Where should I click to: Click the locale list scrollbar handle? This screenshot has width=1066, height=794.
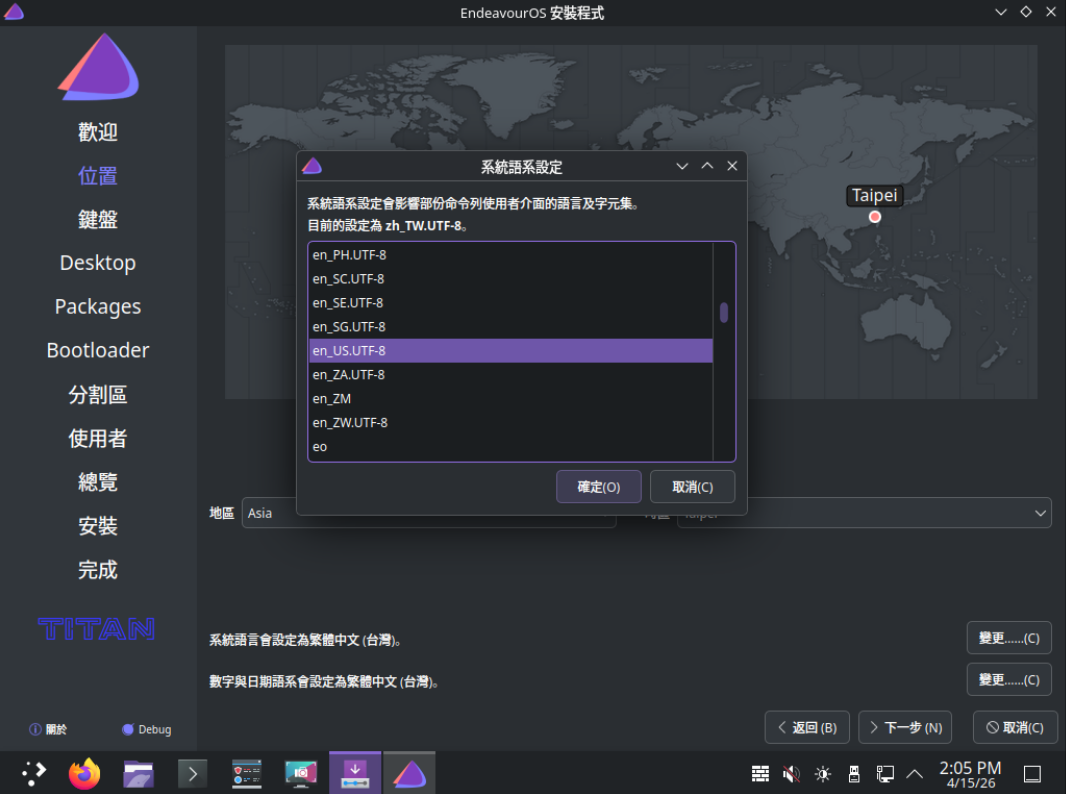coord(724,312)
